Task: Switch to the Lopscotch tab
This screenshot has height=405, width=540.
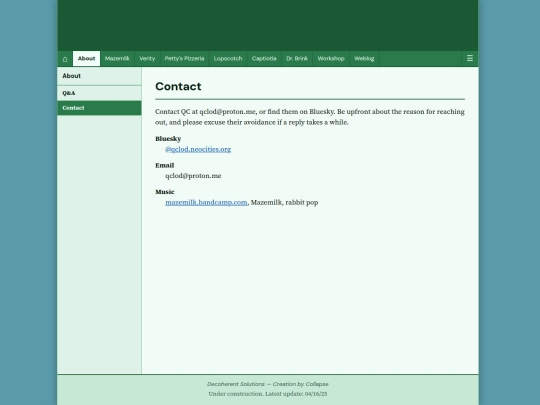Action: [x=228, y=59]
